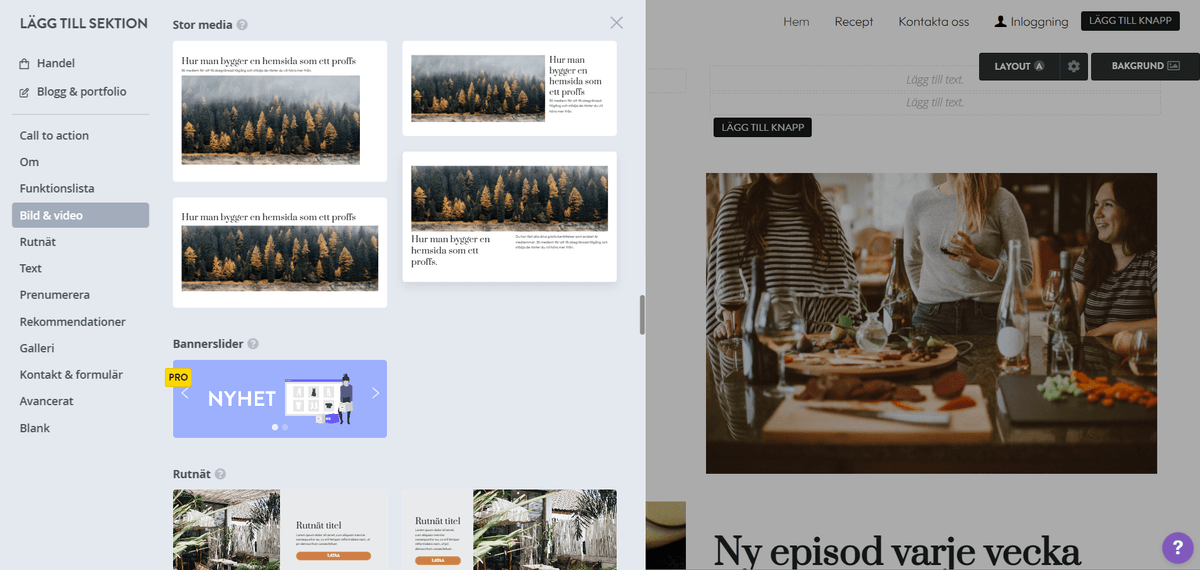Select the second banner slider dot
This screenshot has width=1200, height=570.
click(x=285, y=427)
